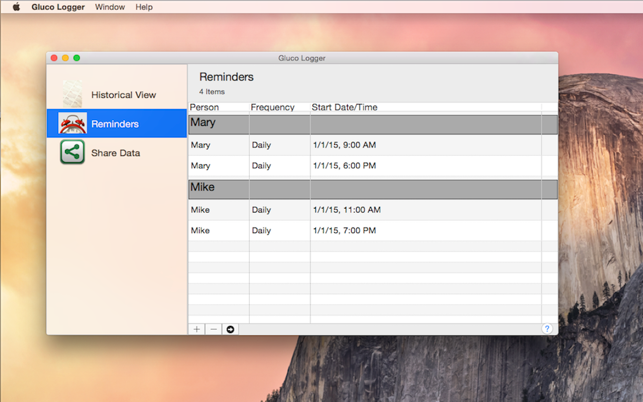Add a reminder with the plus button
Screen dimensions: 643x402
[197, 329]
